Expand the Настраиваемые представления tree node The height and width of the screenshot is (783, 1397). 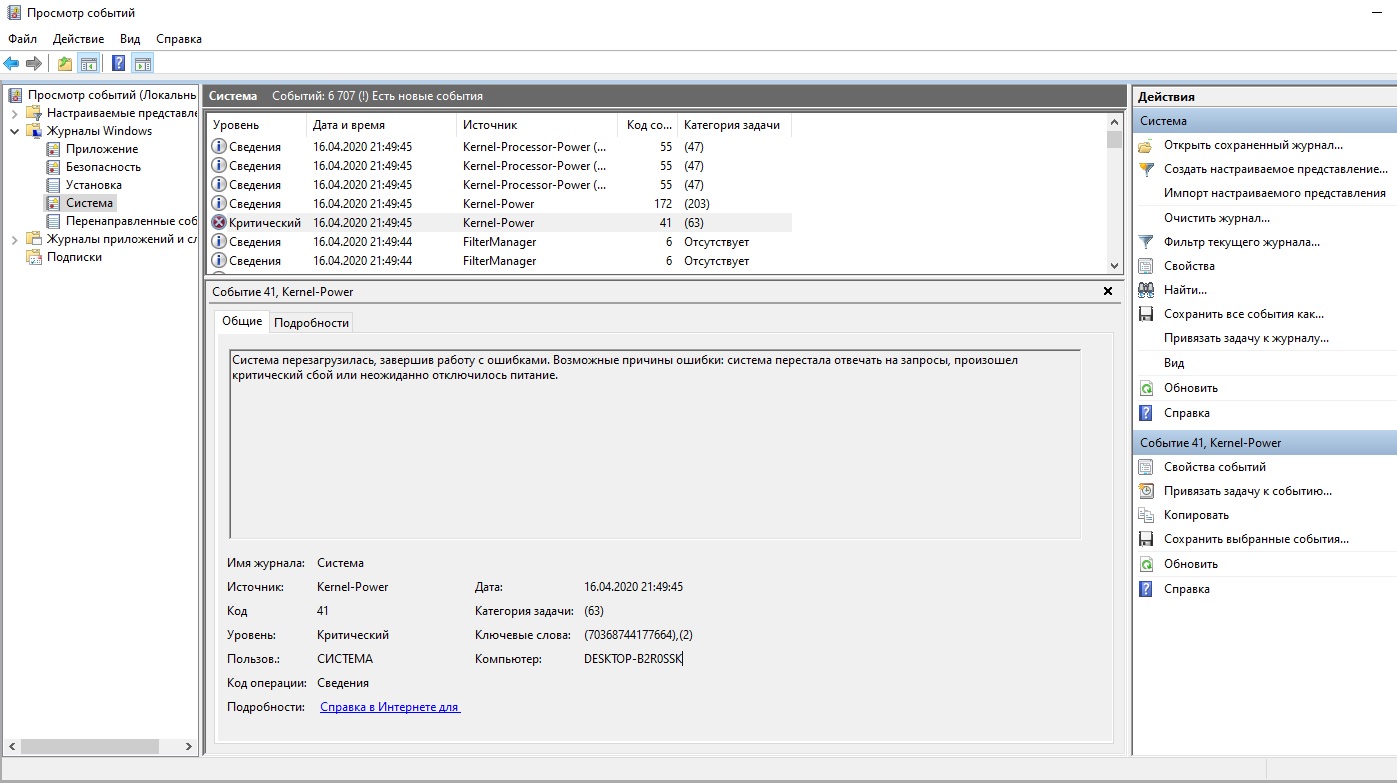[14, 113]
